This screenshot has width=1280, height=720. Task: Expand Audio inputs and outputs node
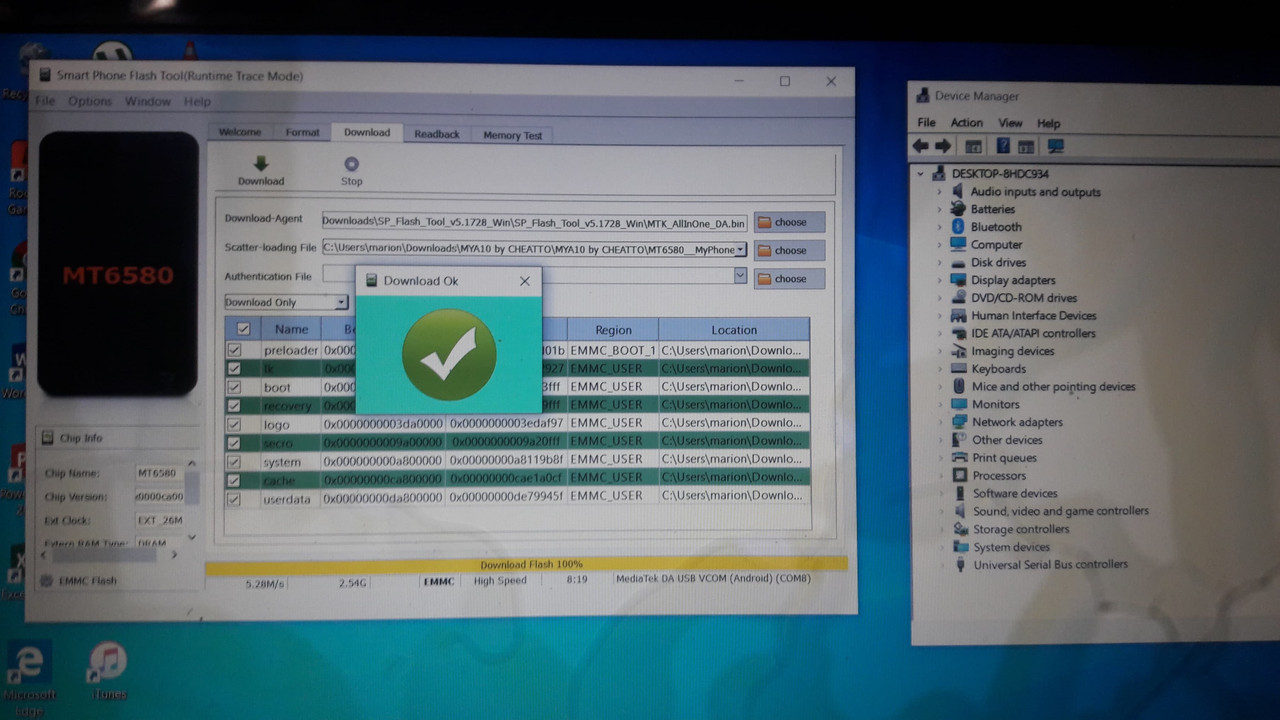point(939,191)
